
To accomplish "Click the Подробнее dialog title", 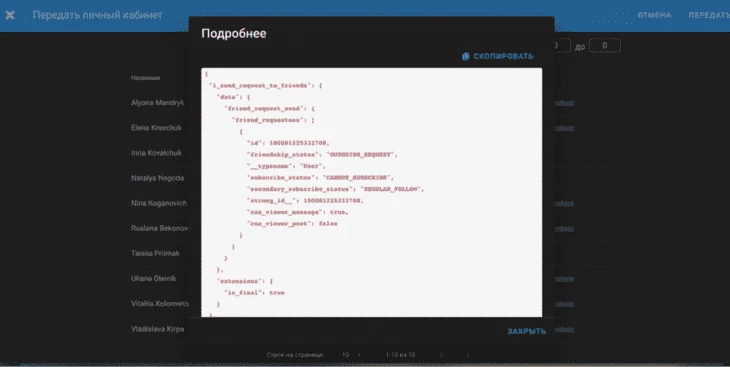I will point(234,34).
